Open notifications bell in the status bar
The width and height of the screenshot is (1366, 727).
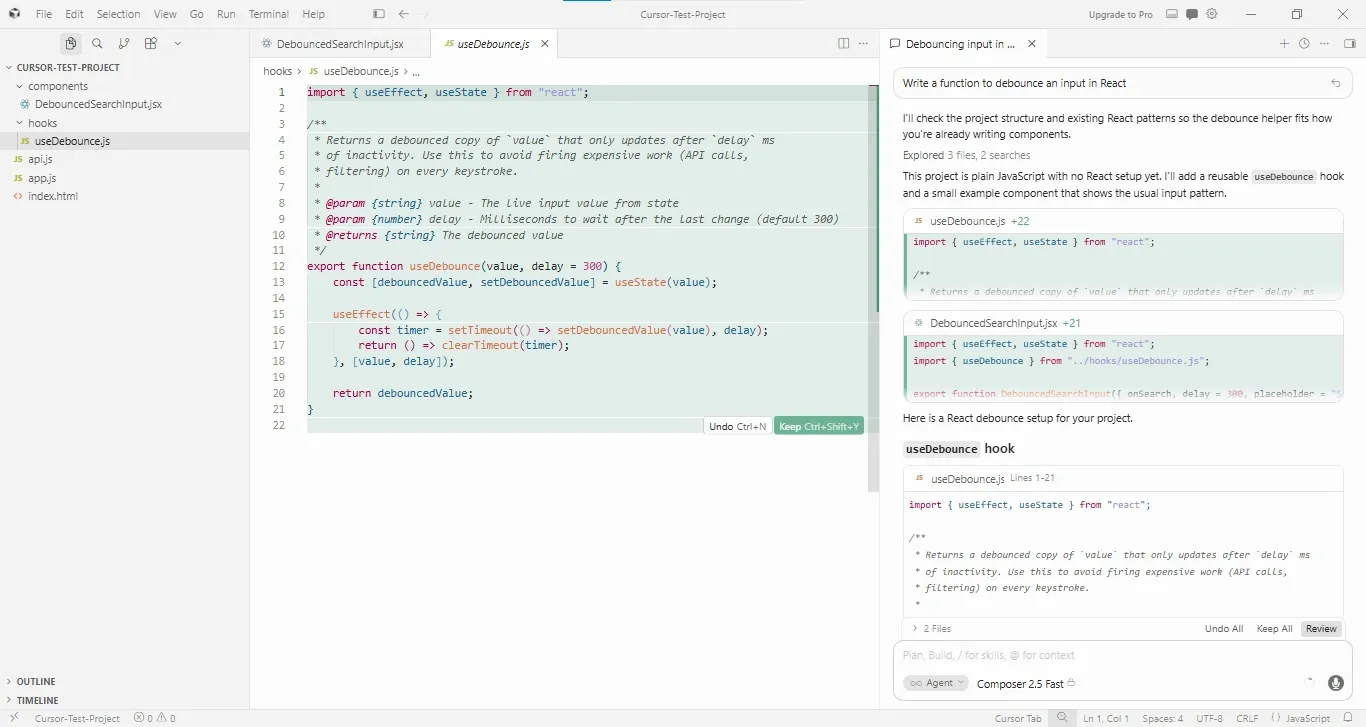point(1349,718)
